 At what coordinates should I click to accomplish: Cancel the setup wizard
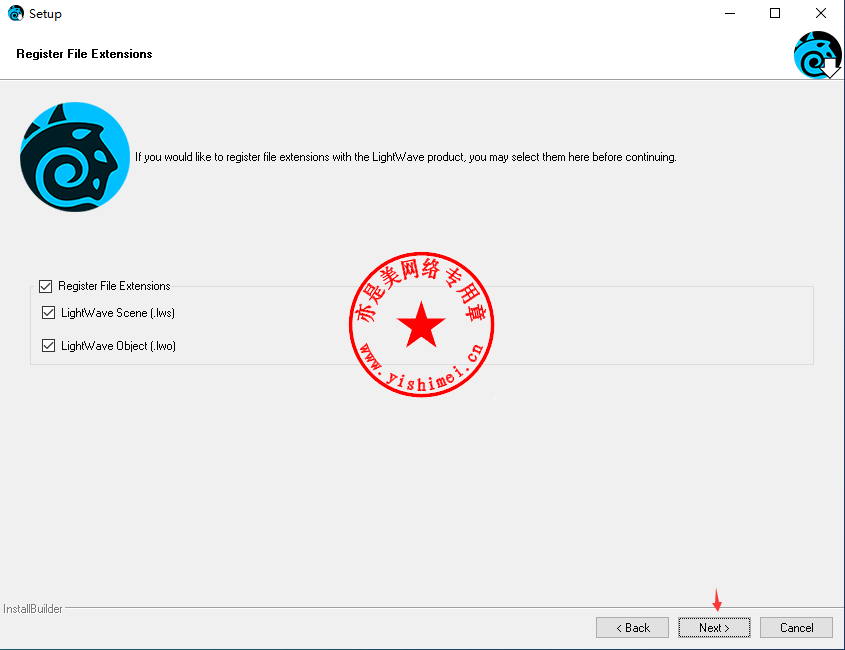click(x=796, y=627)
